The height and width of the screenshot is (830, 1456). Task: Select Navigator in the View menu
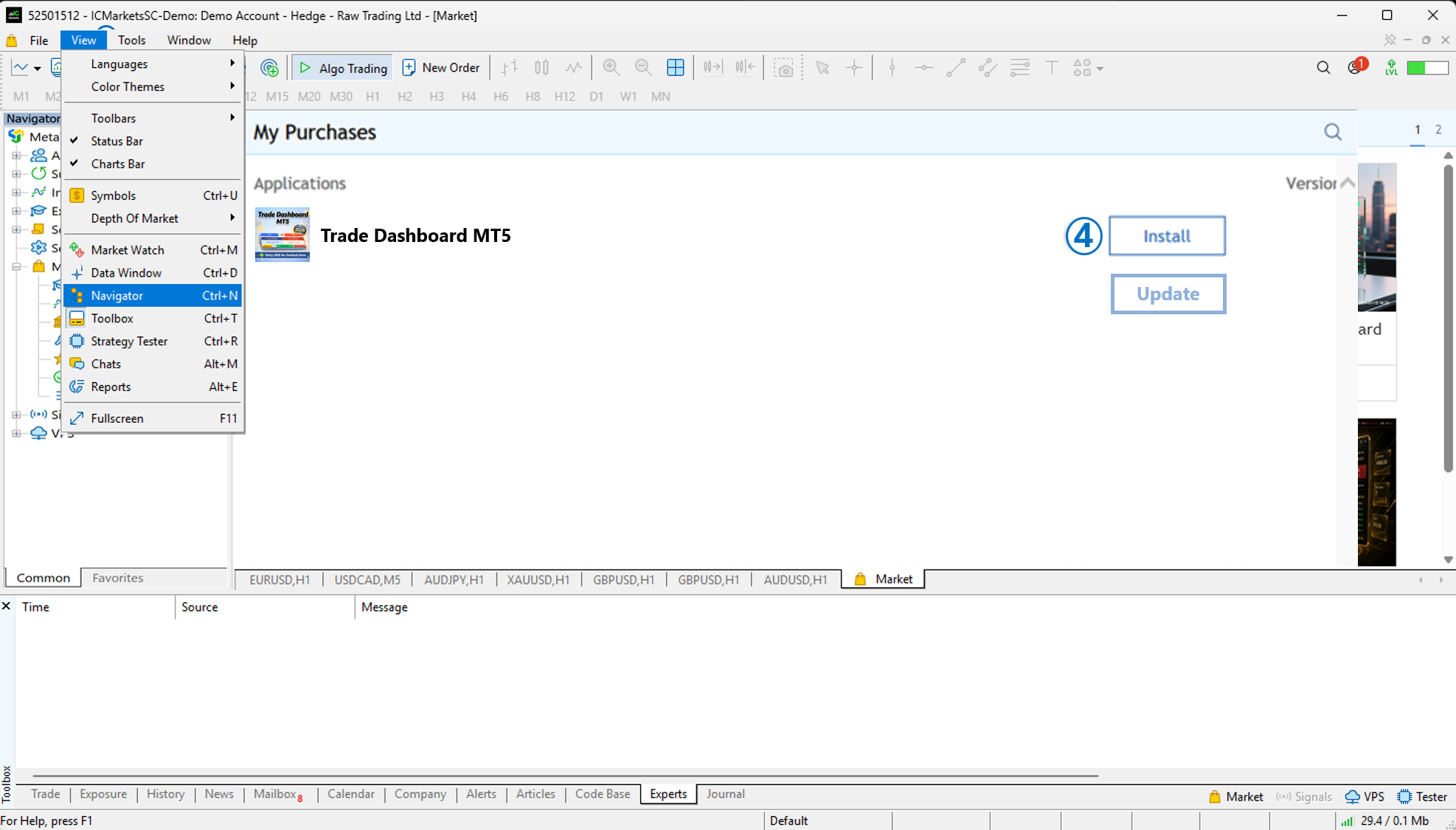click(153, 296)
